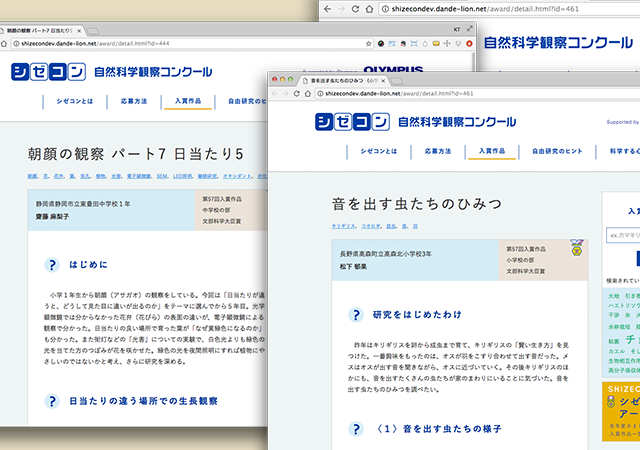Close the 朝顔の観察 tab in the left window

tap(79, 31)
